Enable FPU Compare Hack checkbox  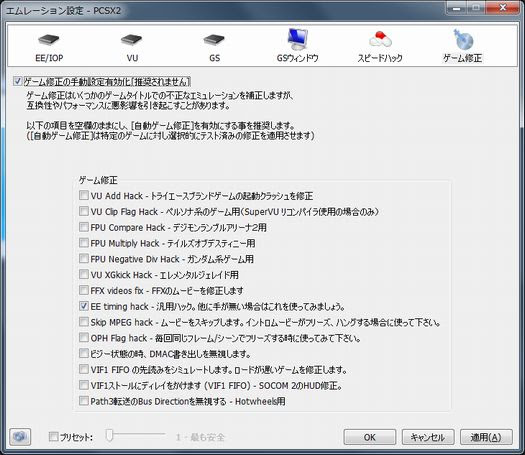click(83, 227)
